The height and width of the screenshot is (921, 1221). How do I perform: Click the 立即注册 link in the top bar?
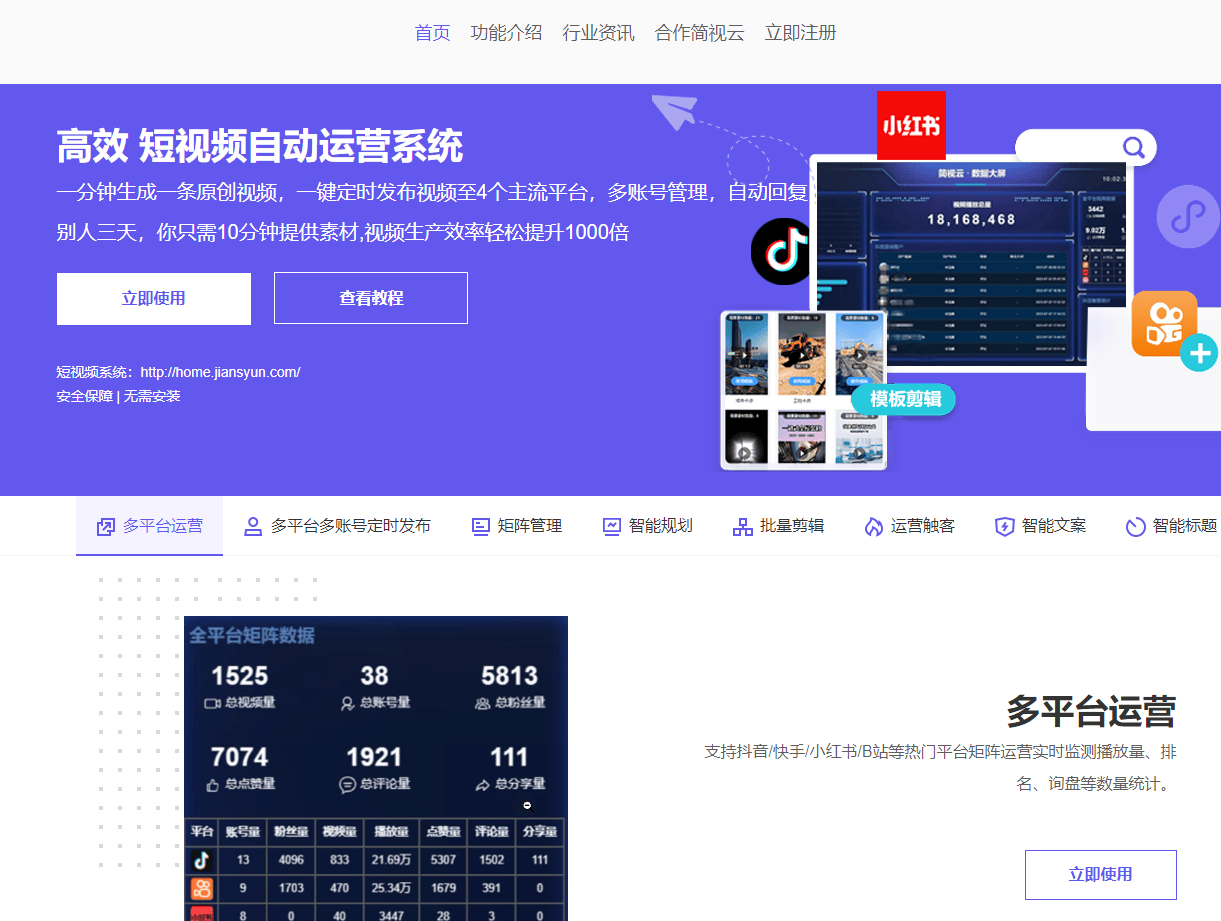pyautogui.click(x=799, y=32)
